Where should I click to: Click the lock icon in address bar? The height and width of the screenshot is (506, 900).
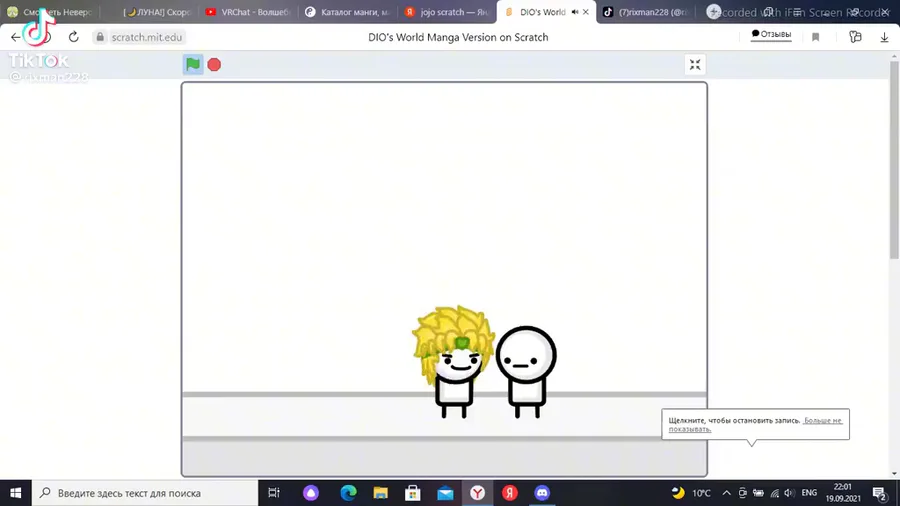[100, 37]
